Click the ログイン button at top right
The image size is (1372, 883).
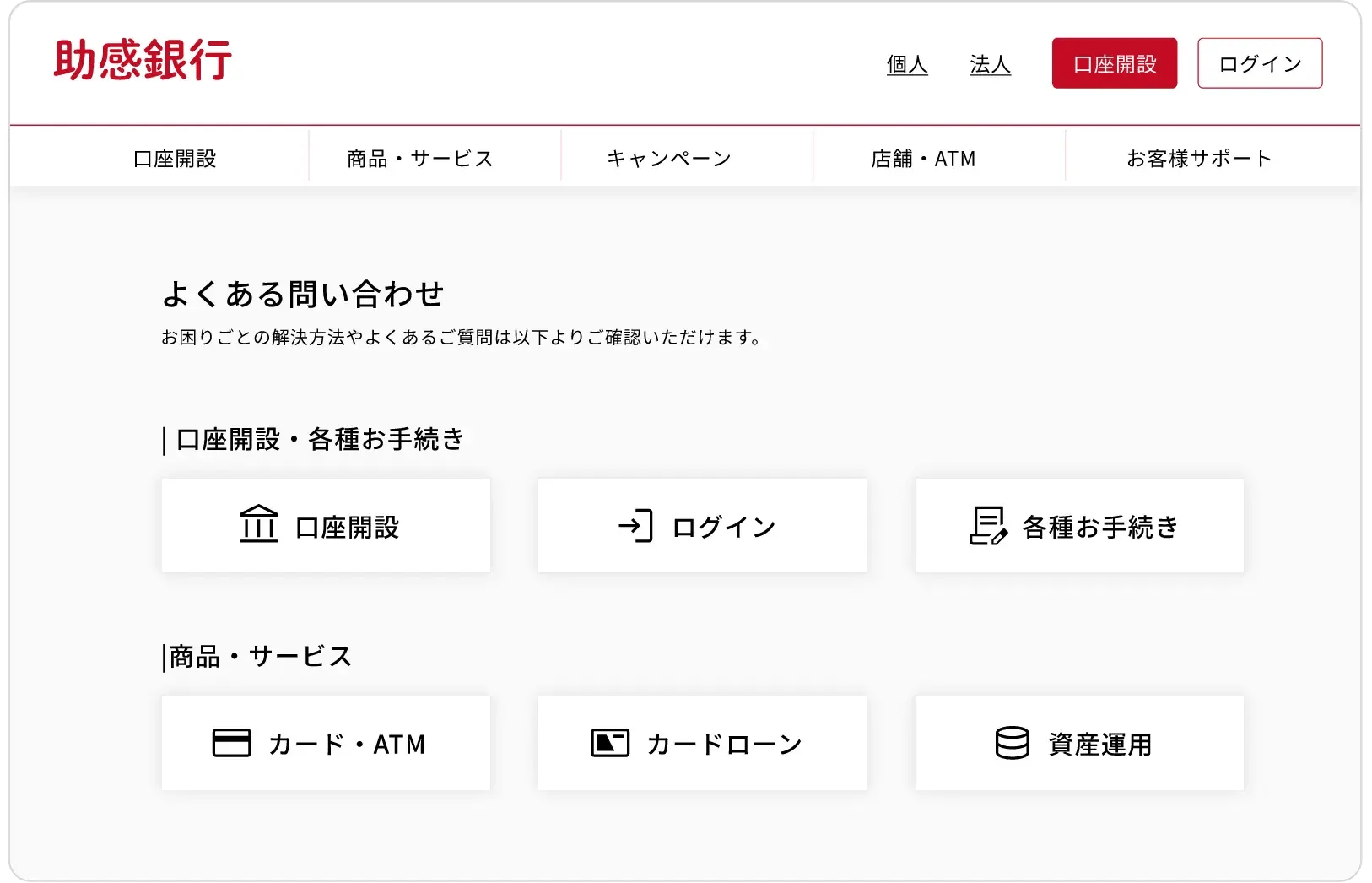(1259, 62)
